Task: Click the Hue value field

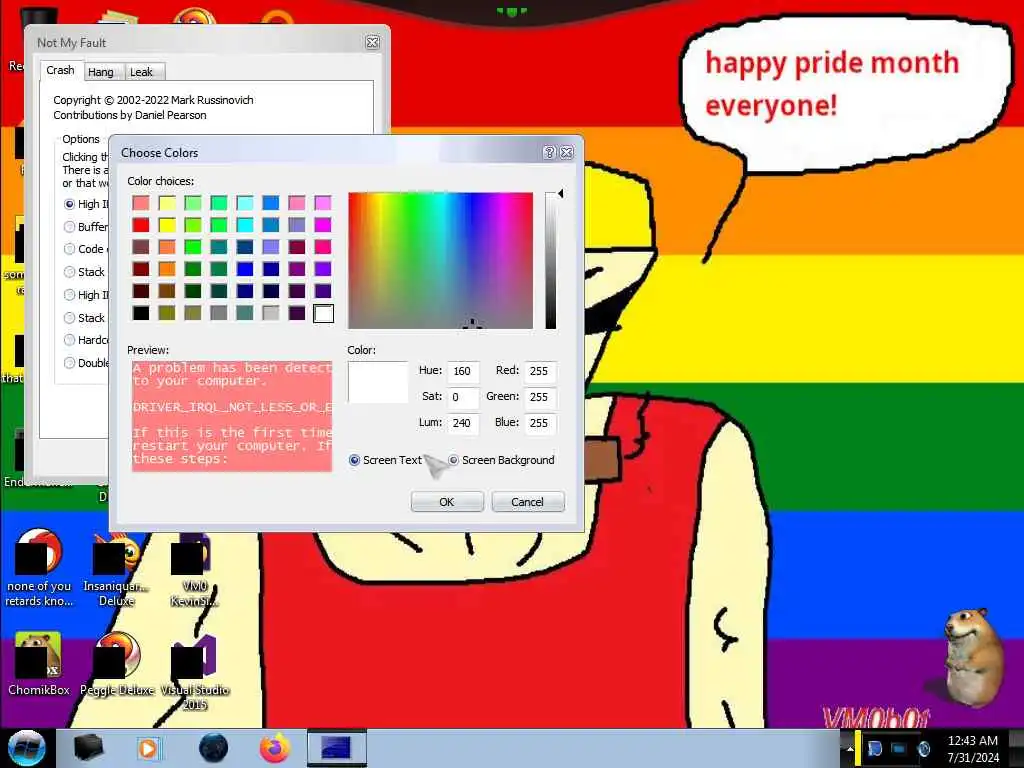Action: click(x=463, y=371)
